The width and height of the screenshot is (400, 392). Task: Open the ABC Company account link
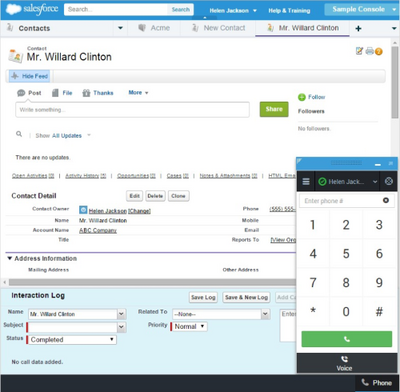point(98,230)
